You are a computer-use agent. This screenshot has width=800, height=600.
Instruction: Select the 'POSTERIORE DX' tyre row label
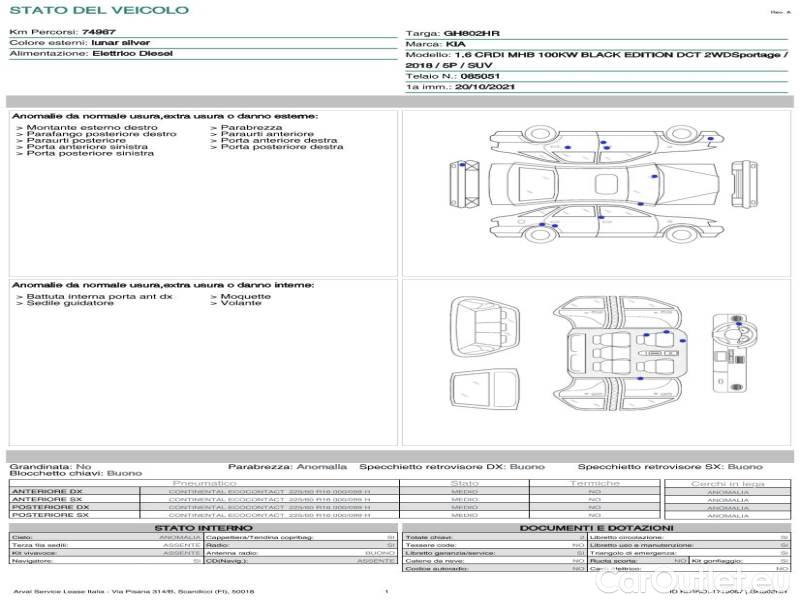point(51,508)
